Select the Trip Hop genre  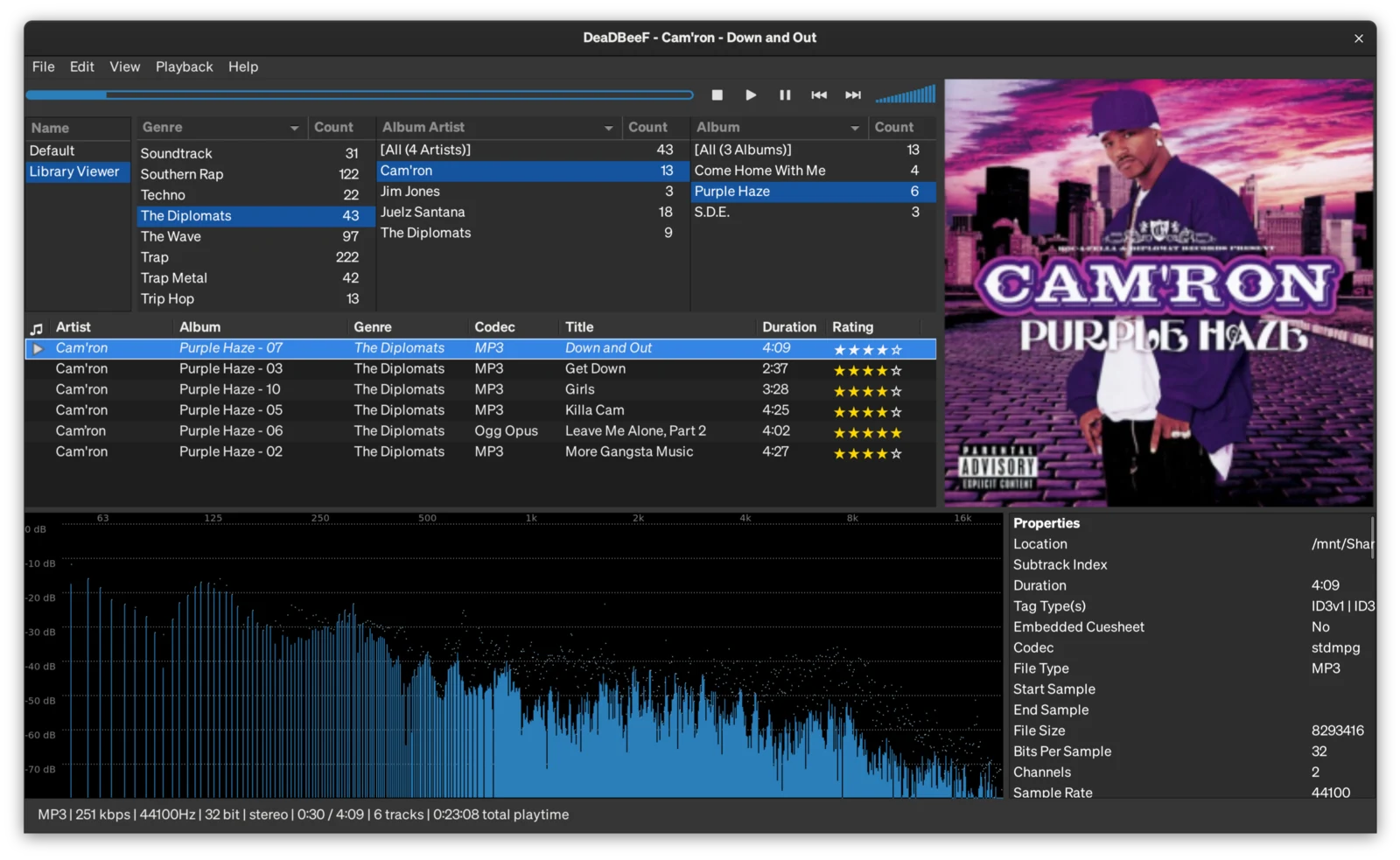pos(255,299)
